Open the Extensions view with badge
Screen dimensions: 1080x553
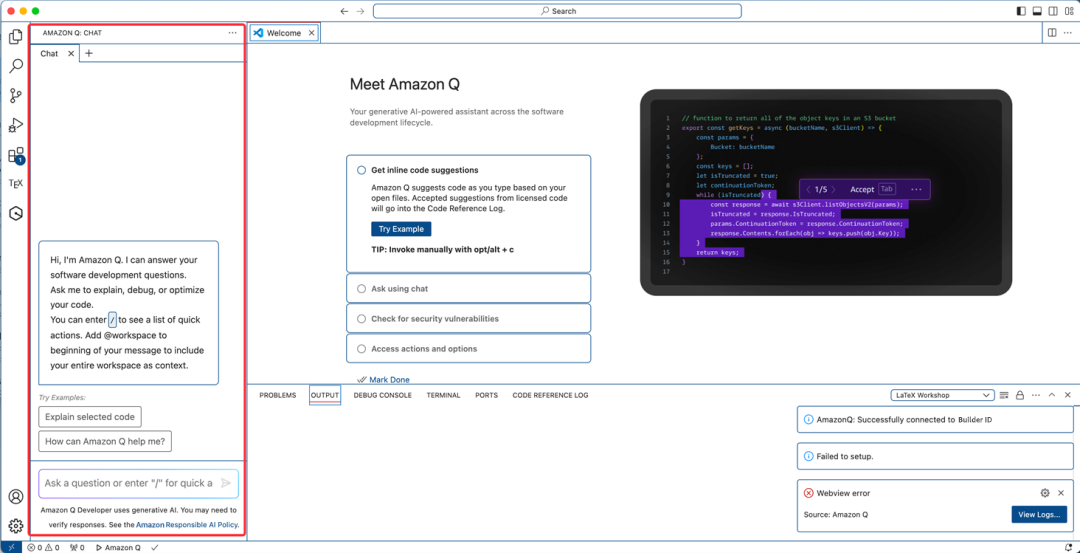coord(16,156)
